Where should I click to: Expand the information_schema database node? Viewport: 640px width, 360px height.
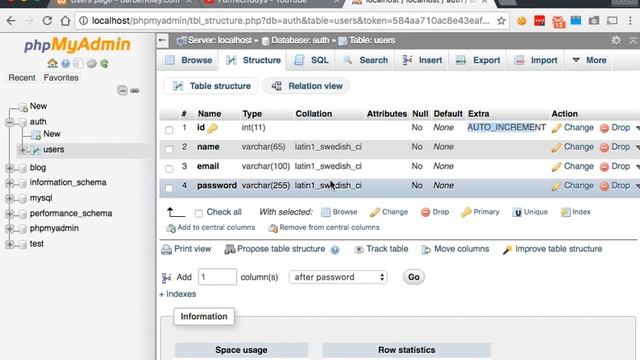coord(10,183)
